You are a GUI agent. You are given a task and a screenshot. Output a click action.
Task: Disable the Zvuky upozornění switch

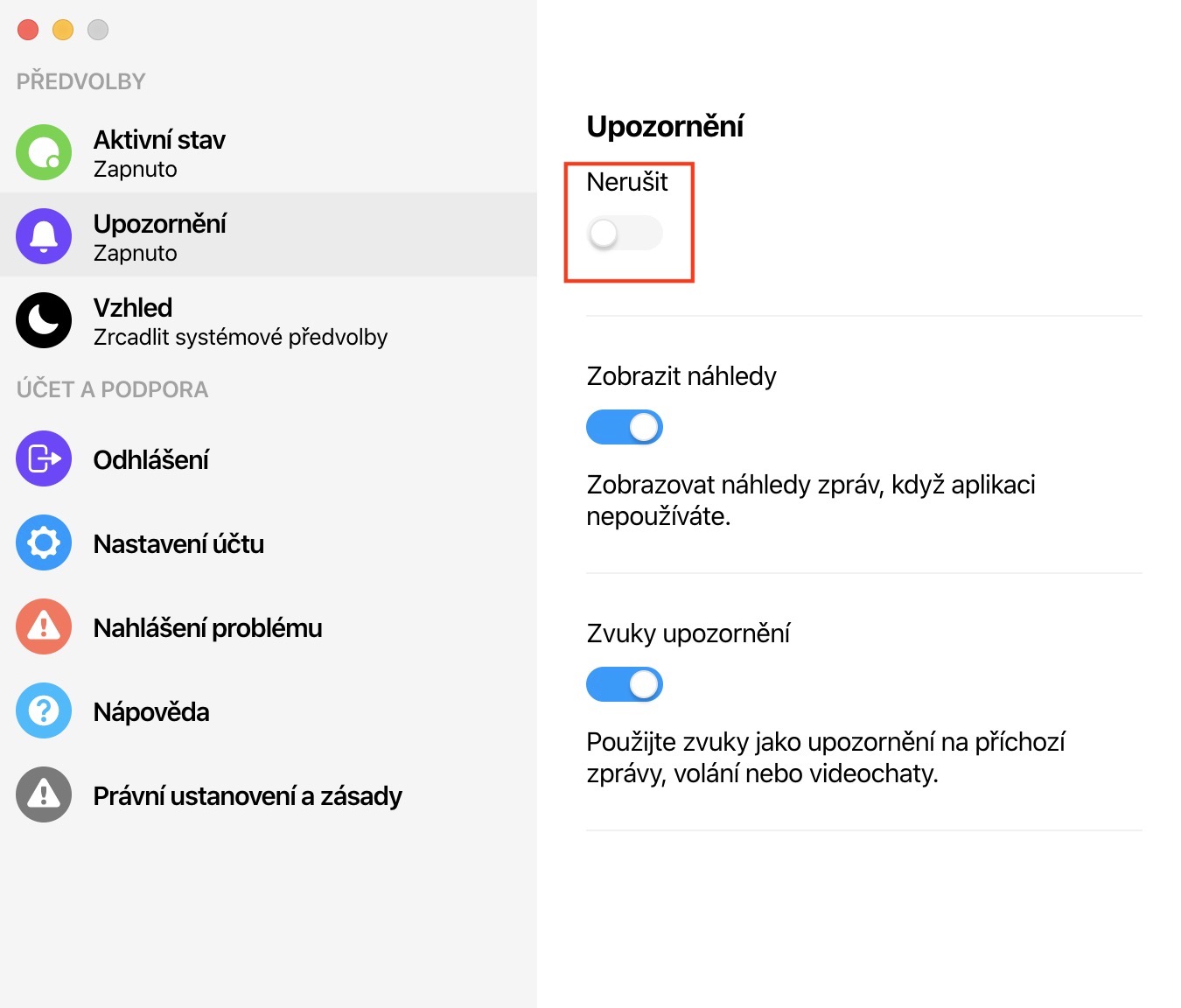click(x=624, y=684)
